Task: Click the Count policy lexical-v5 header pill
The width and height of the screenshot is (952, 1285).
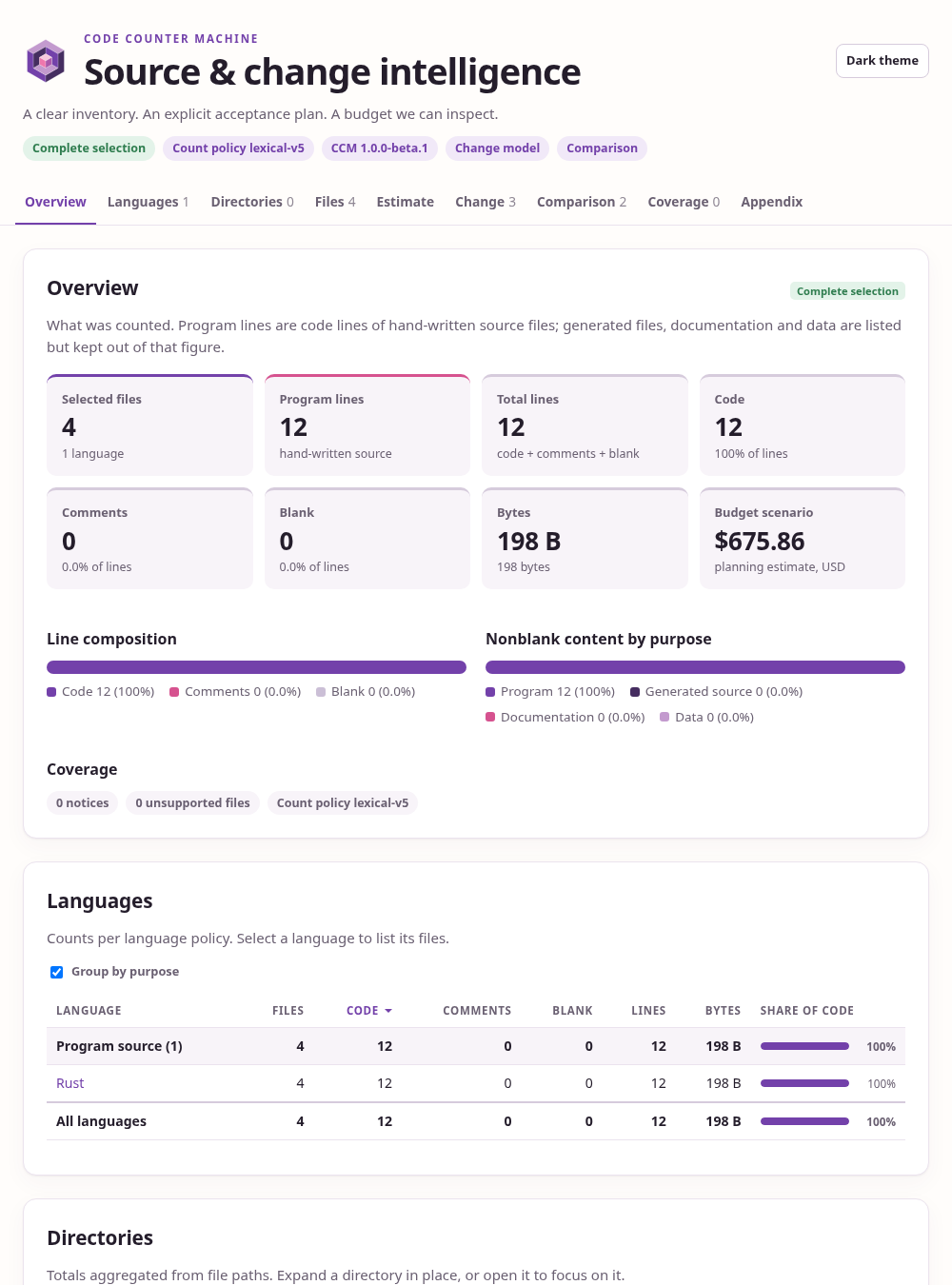Action: pyautogui.click(x=238, y=148)
